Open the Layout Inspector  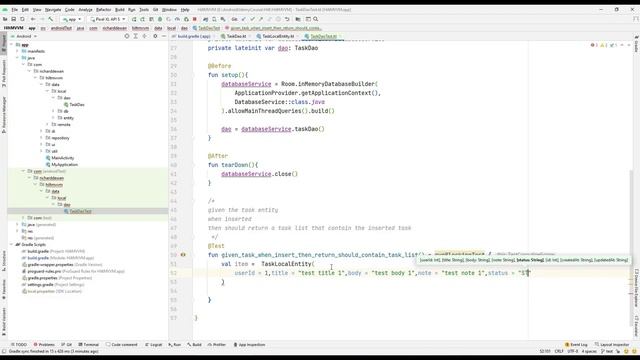point(612,345)
